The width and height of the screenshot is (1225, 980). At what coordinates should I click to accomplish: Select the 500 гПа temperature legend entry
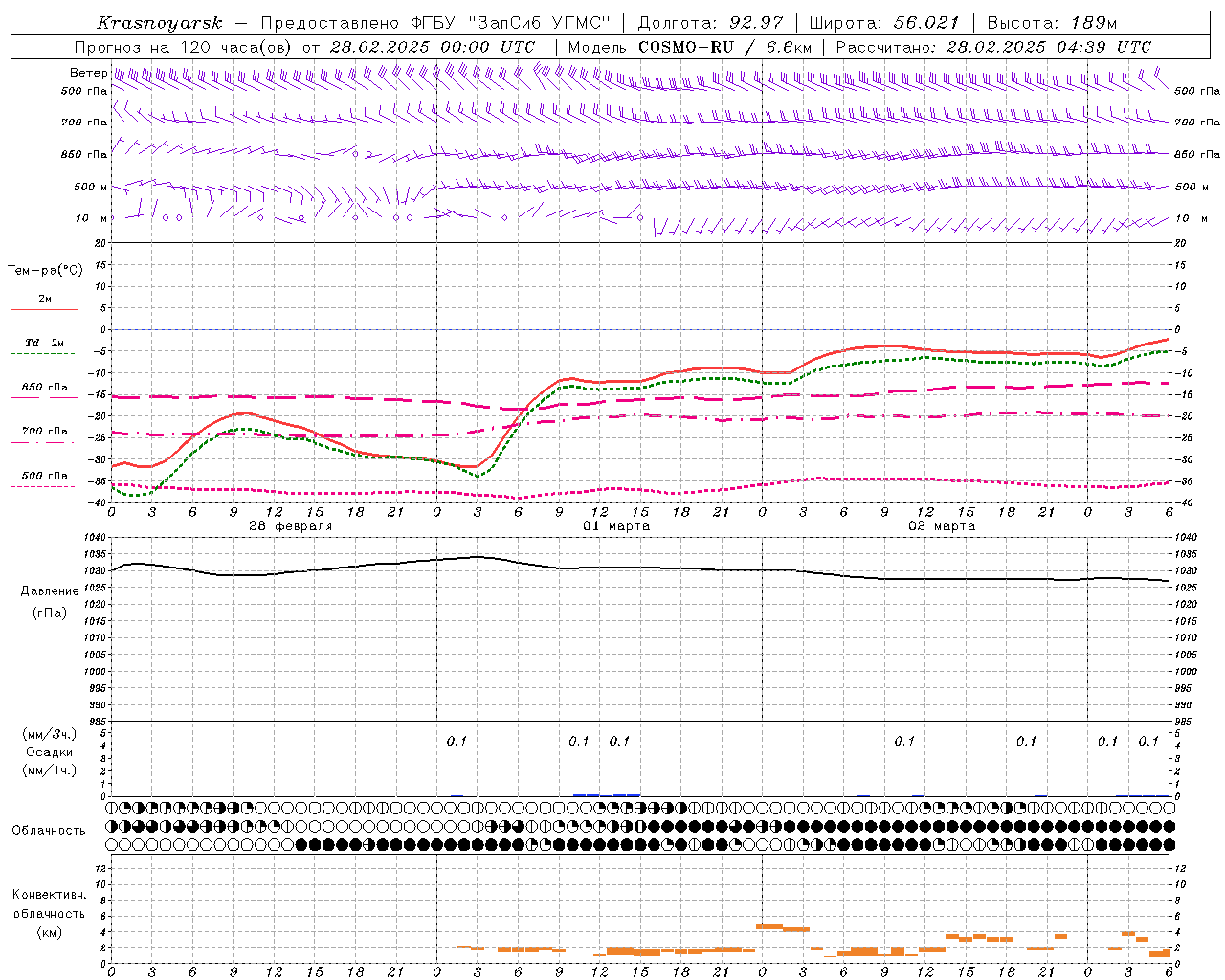click(x=44, y=476)
